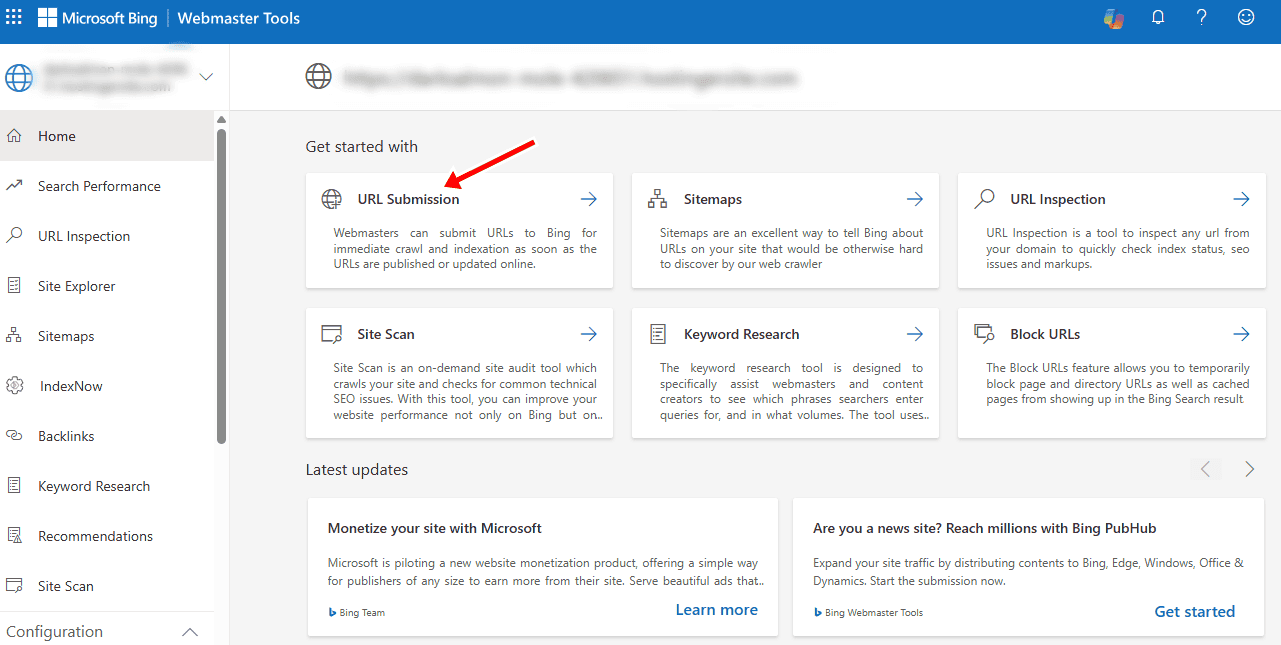Image resolution: width=1281 pixels, height=645 pixels.
Task: Open the Block URLs card title
Action: 1045,334
